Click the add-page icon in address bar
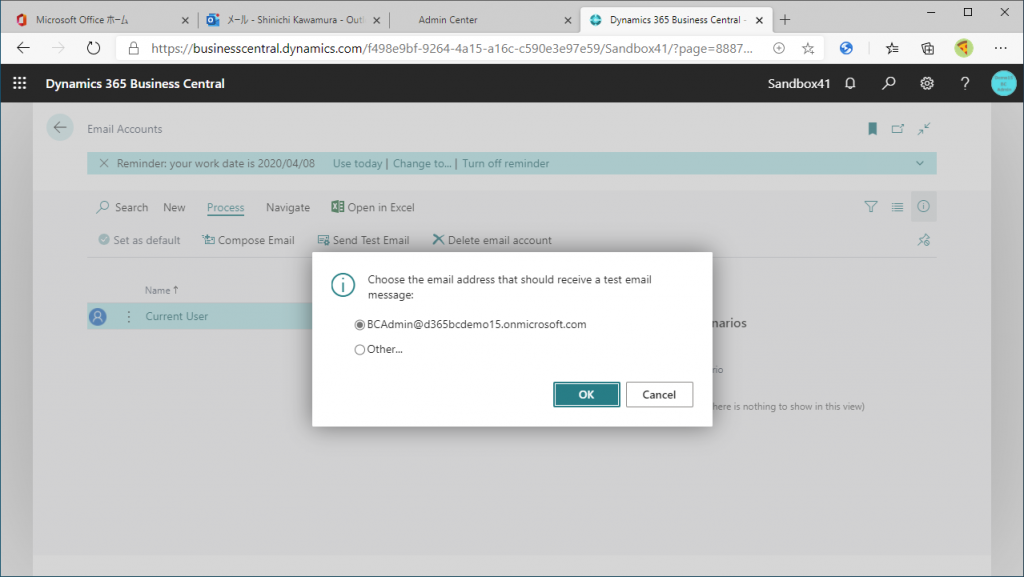 778,48
